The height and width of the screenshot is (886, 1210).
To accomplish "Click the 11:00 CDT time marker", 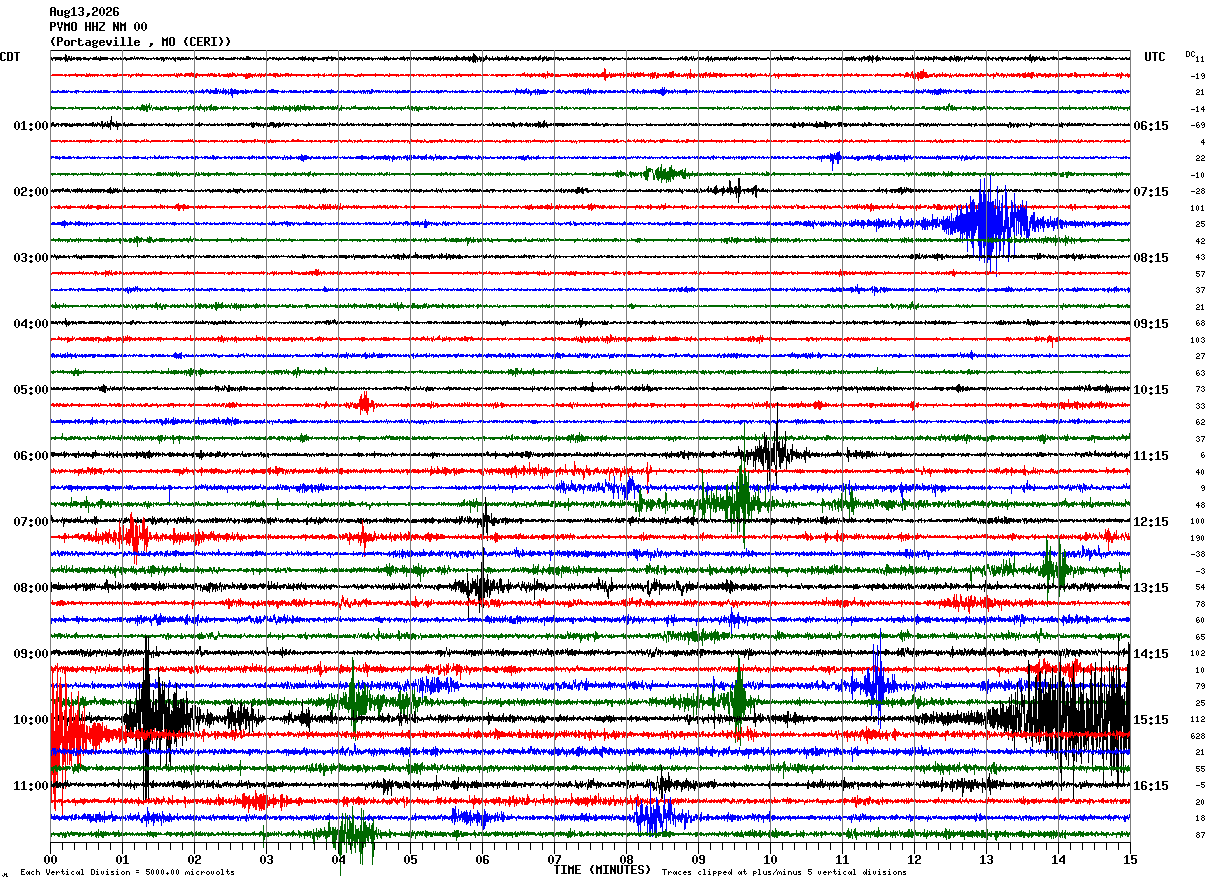I will (31, 786).
